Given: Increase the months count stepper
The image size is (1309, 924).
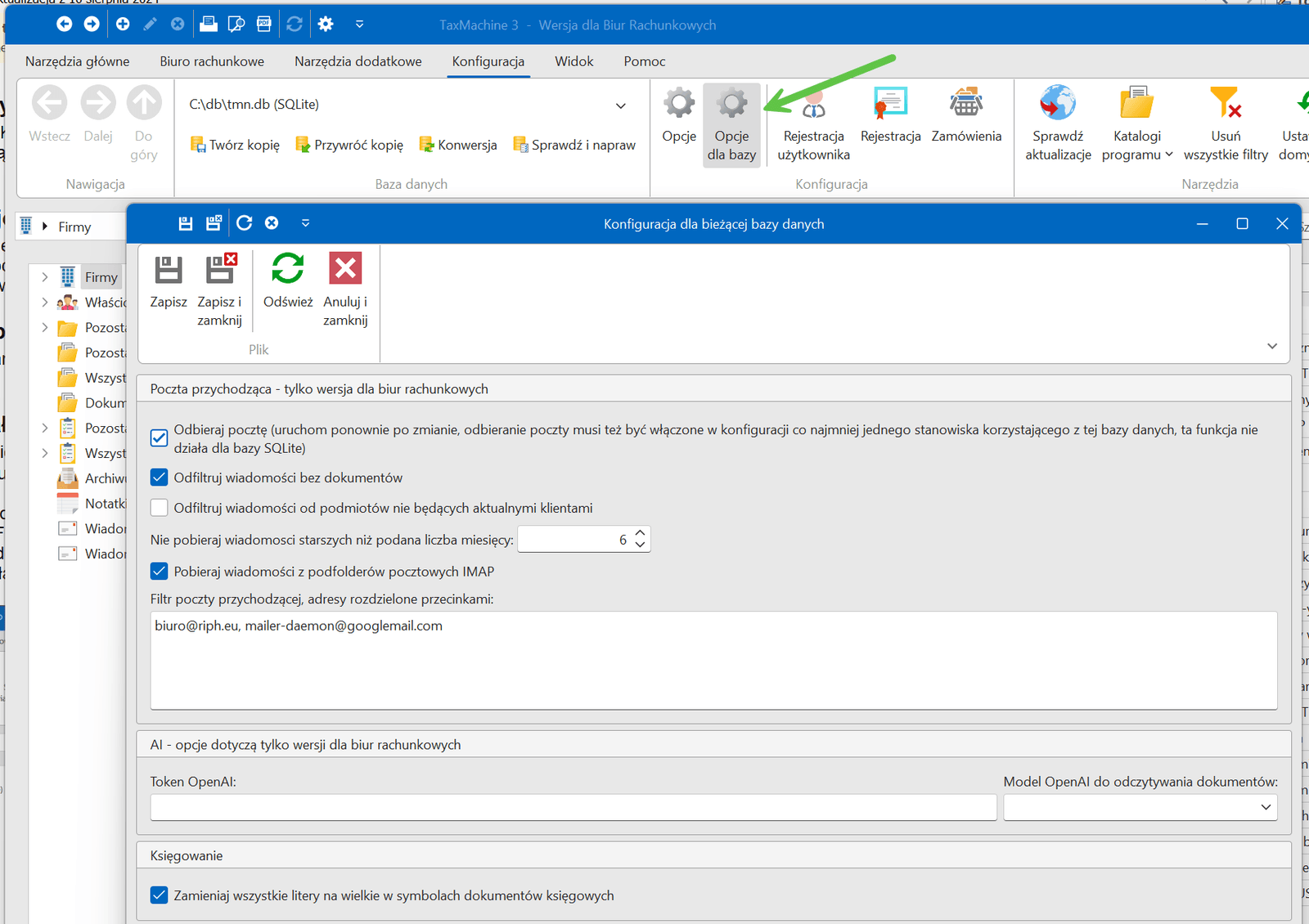Looking at the screenshot, I should coord(641,533).
